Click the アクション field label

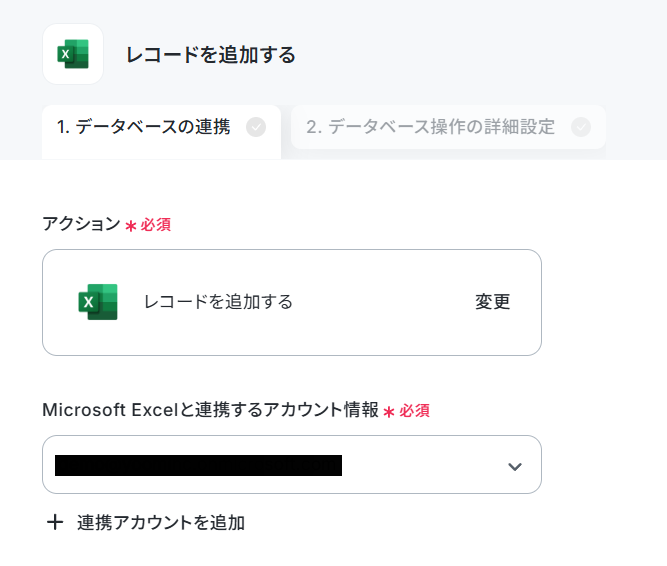pyautogui.click(x=81, y=224)
